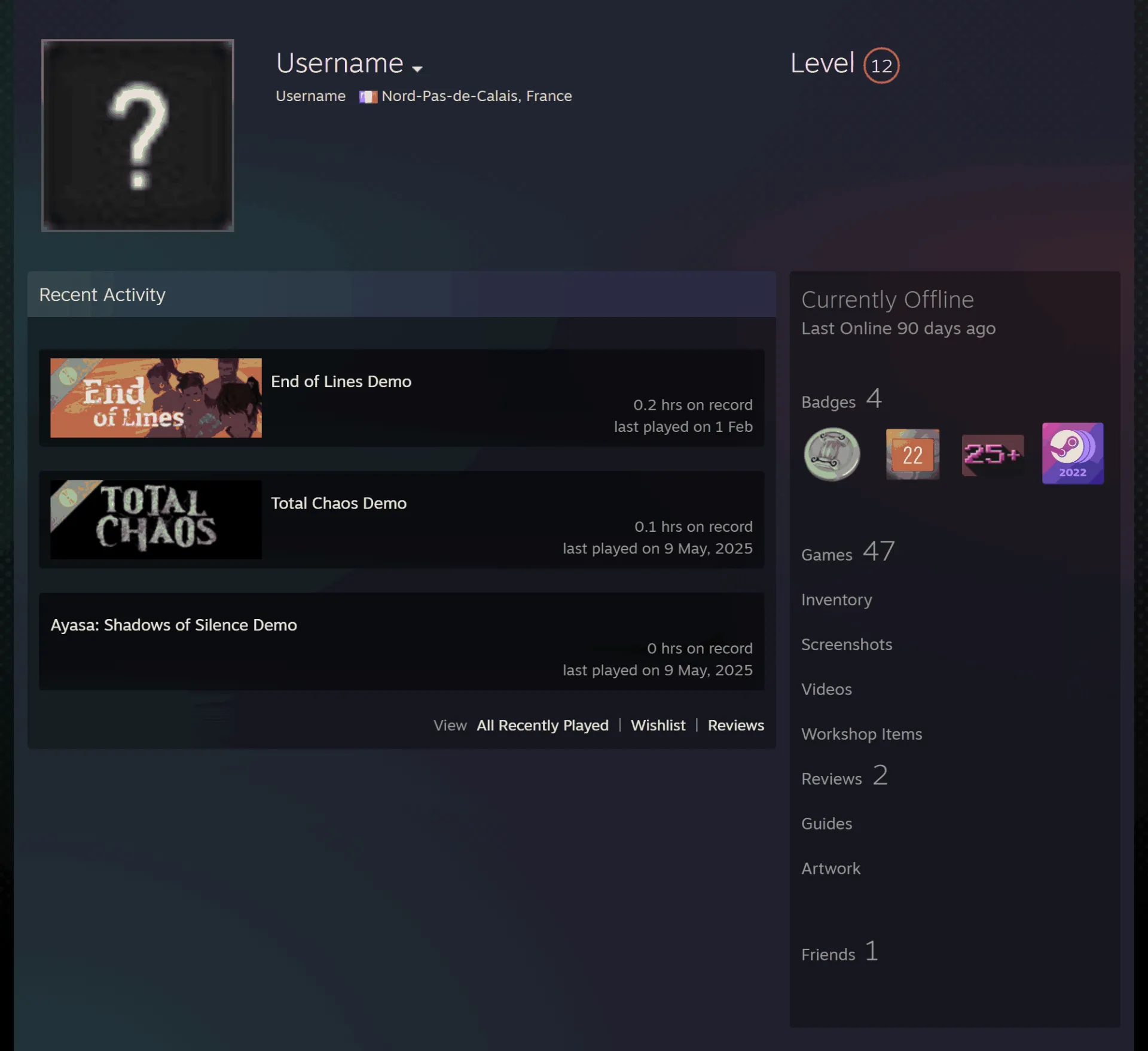Viewport: 1148px width, 1051px height.
Task: Click the level 12 circle badge
Action: tap(881, 65)
